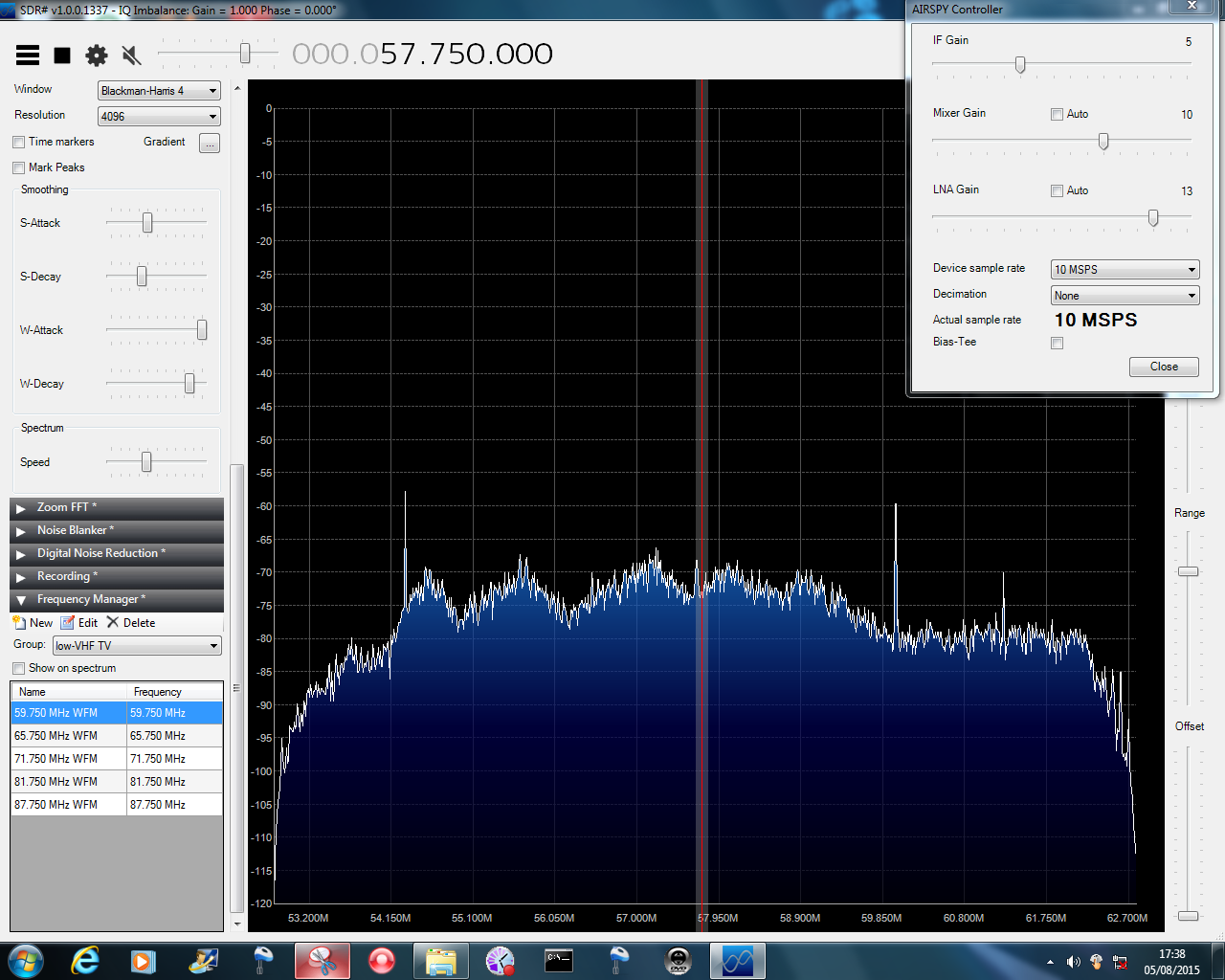This screenshot has height=980, width=1225.
Task: Open the volume icon in system tray
Action: click(1073, 962)
